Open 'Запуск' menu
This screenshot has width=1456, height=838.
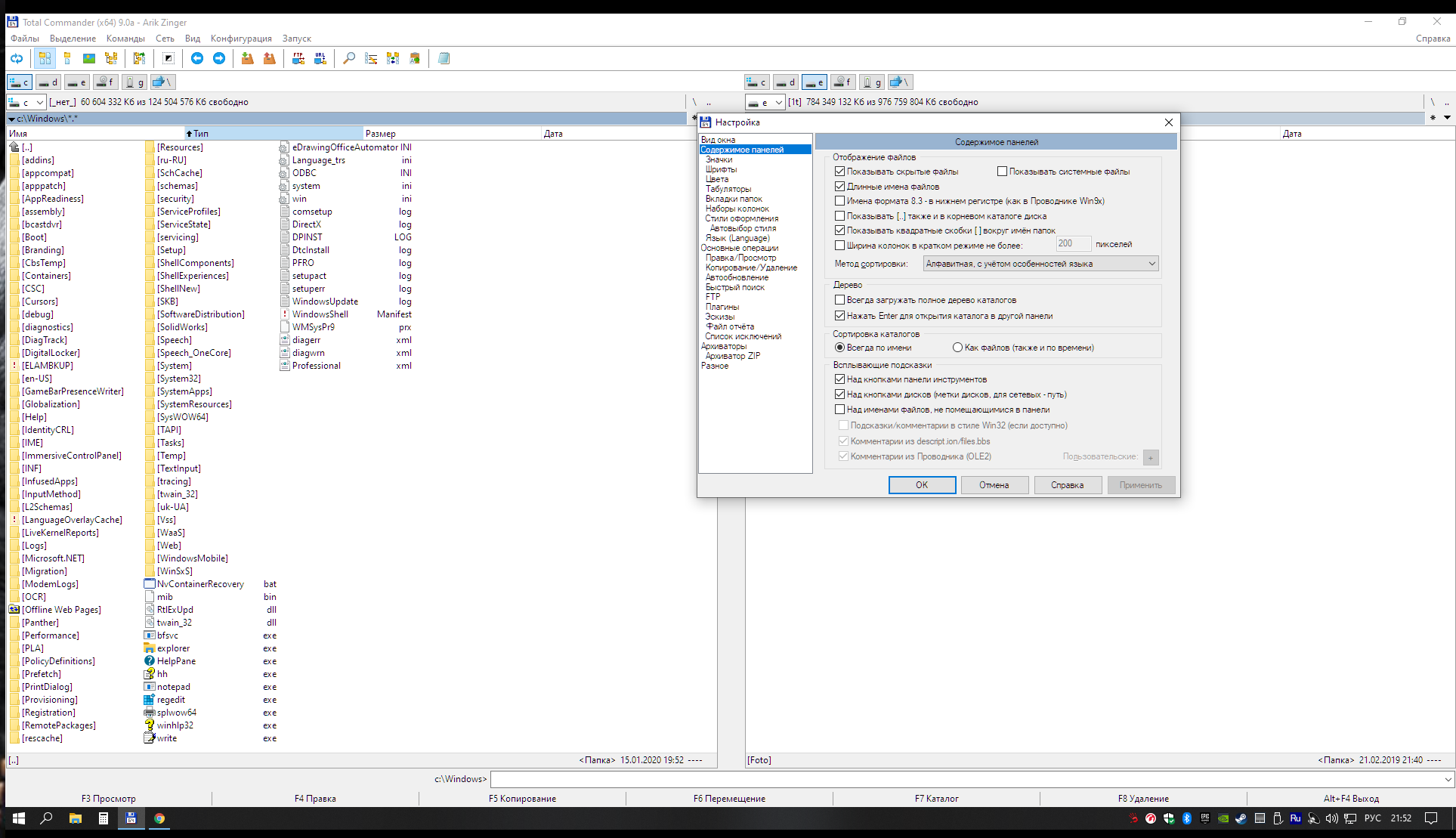297,39
